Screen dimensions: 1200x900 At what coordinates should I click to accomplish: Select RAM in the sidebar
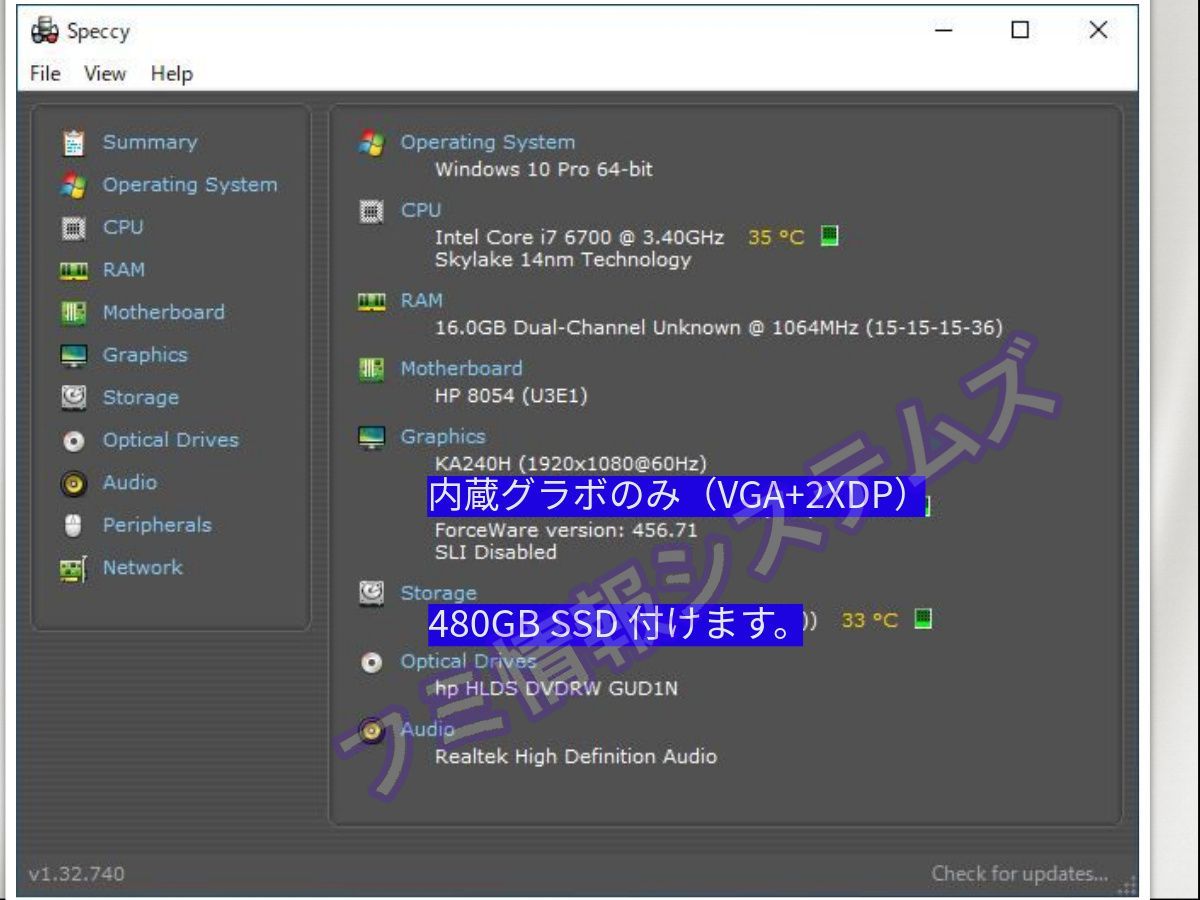124,269
